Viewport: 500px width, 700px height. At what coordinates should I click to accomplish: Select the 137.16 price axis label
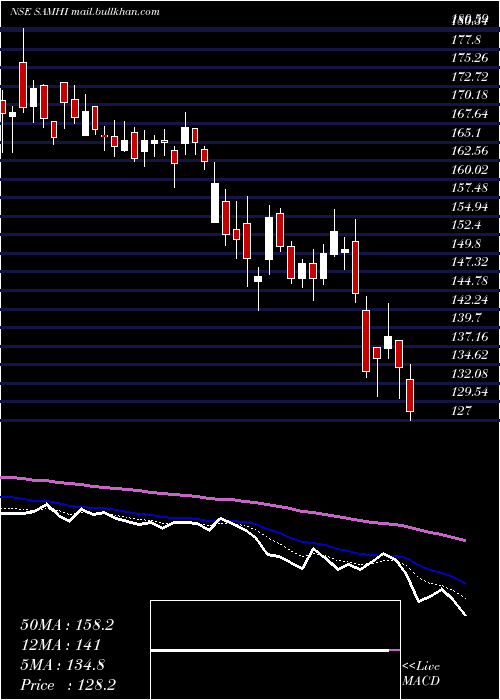(470, 336)
